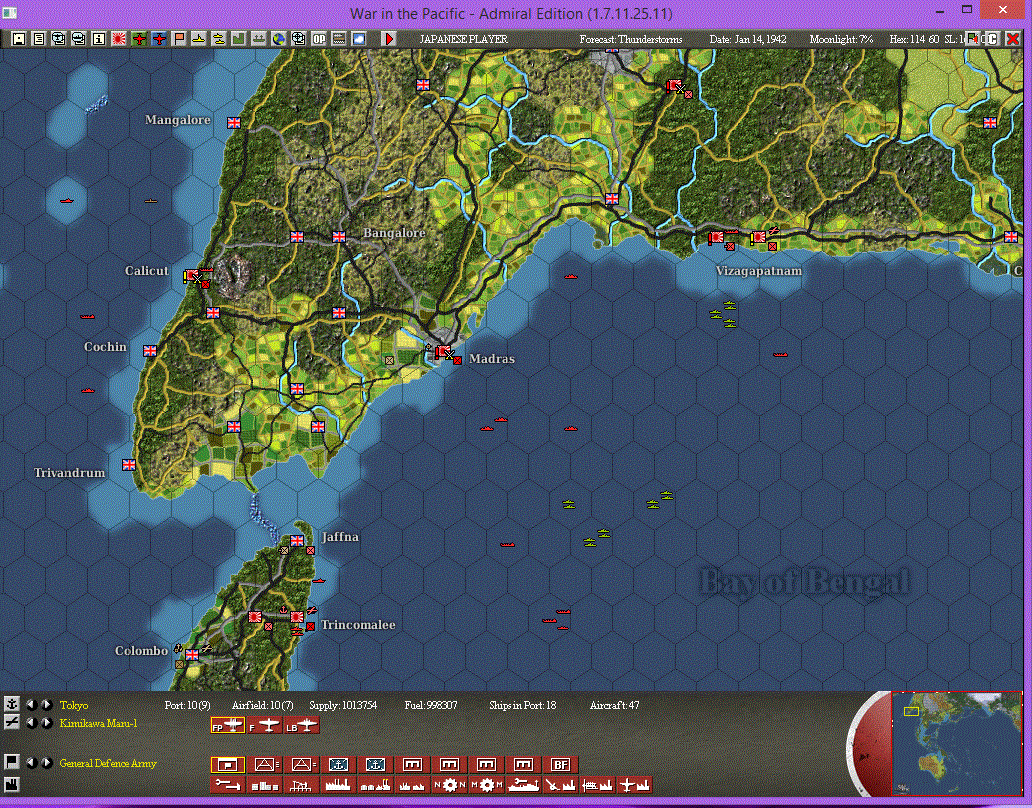Click the airplane icon beside Kimikawa Maru-1

pos(11,722)
